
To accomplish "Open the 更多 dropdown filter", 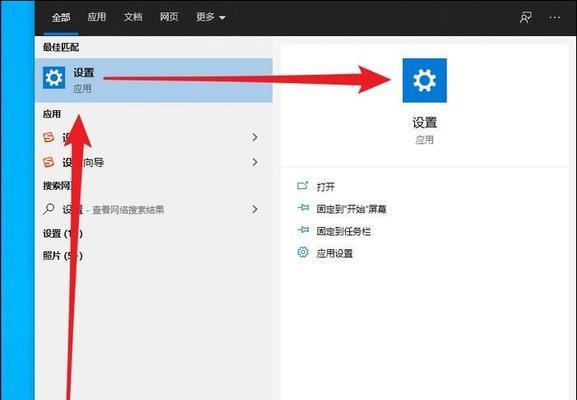I will (x=210, y=17).
